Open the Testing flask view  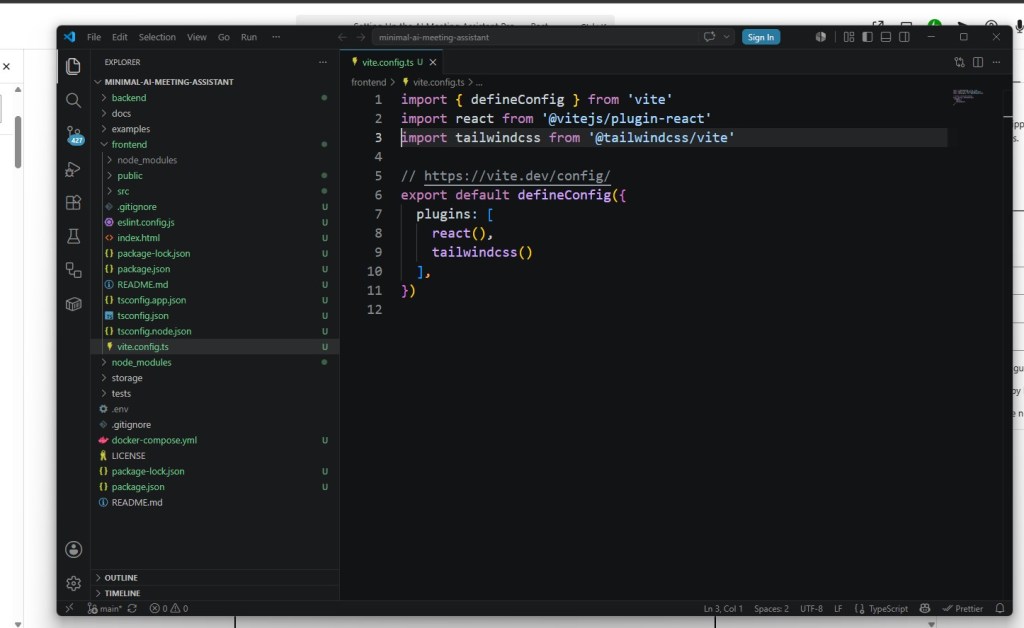coord(73,236)
